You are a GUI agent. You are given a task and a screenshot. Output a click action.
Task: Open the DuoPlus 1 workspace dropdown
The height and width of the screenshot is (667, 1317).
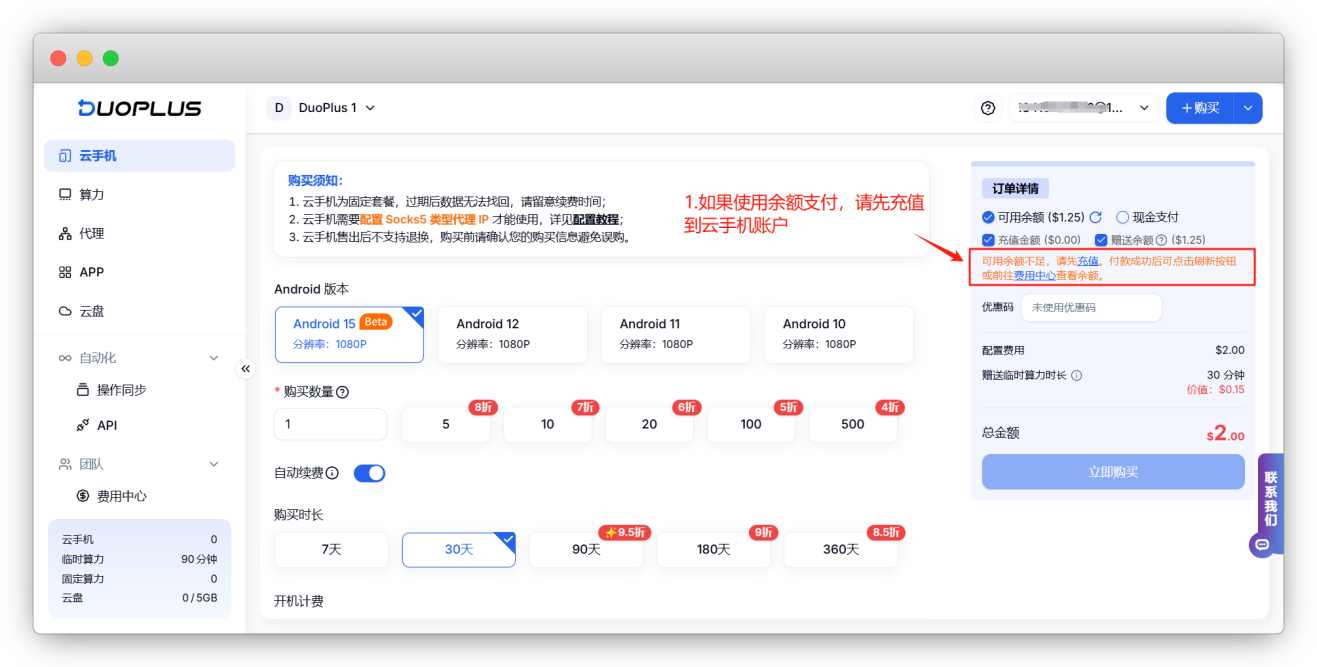point(322,108)
